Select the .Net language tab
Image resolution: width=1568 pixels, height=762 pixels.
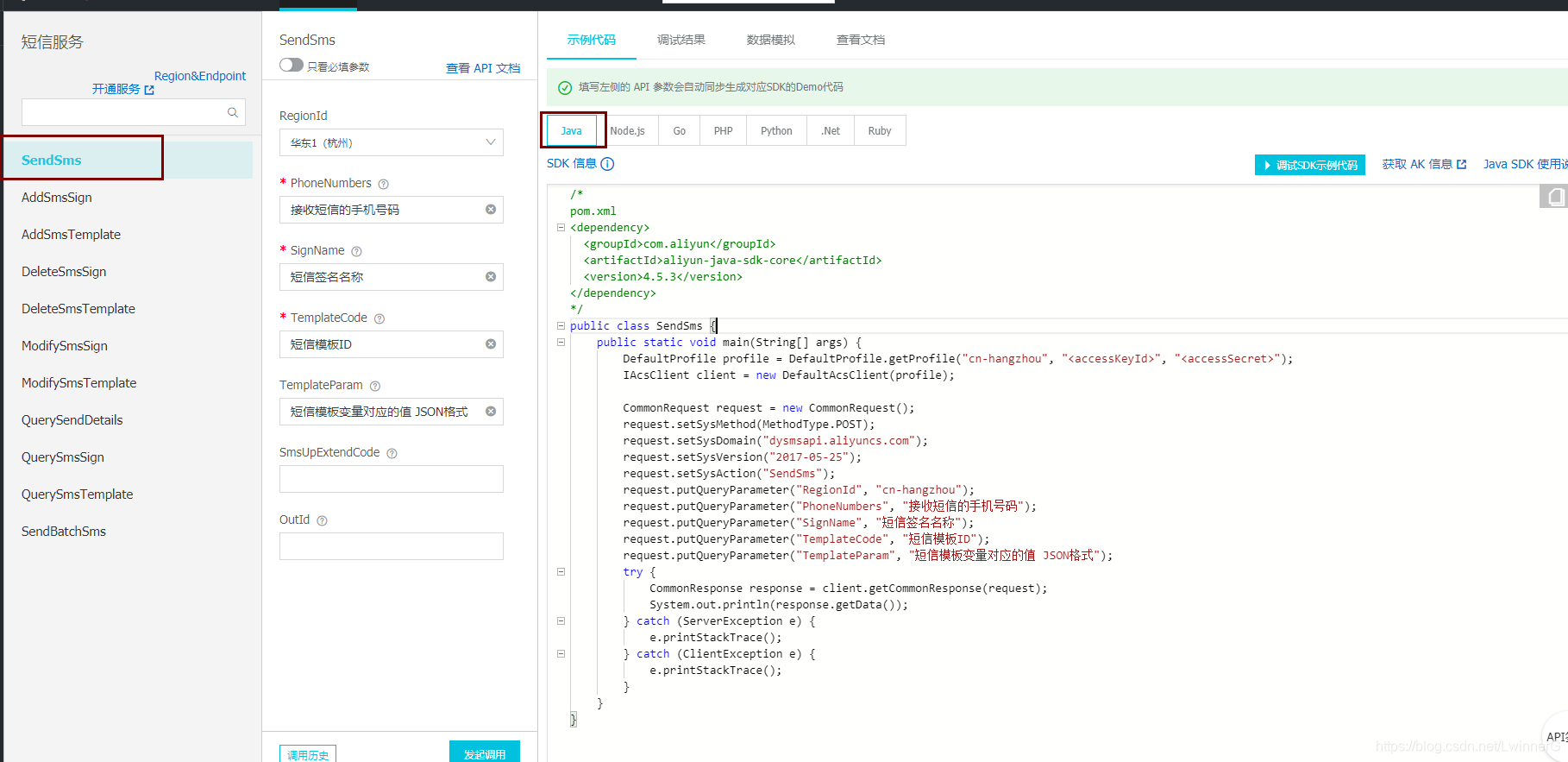tap(831, 131)
